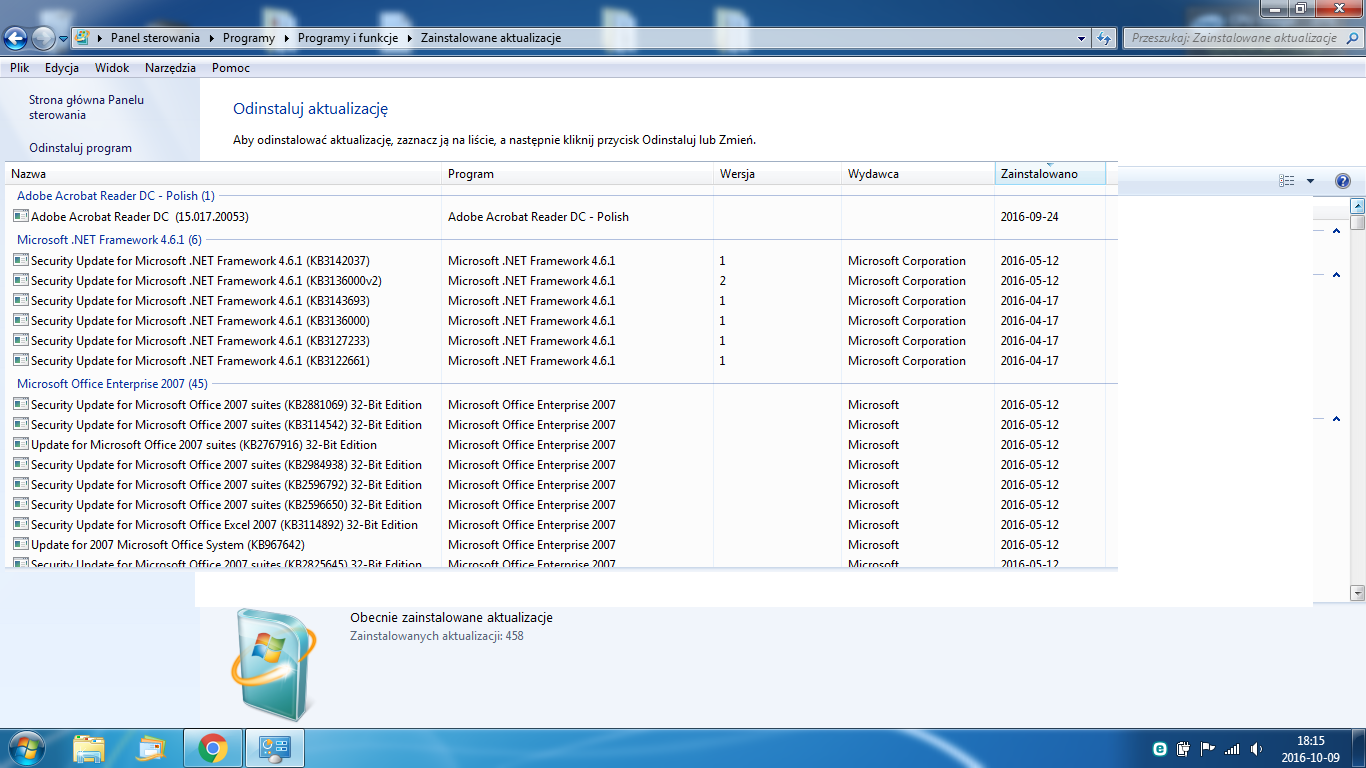
Task: Click the icon beside the KB3142037 update row
Action: pyautogui.click(x=21, y=260)
